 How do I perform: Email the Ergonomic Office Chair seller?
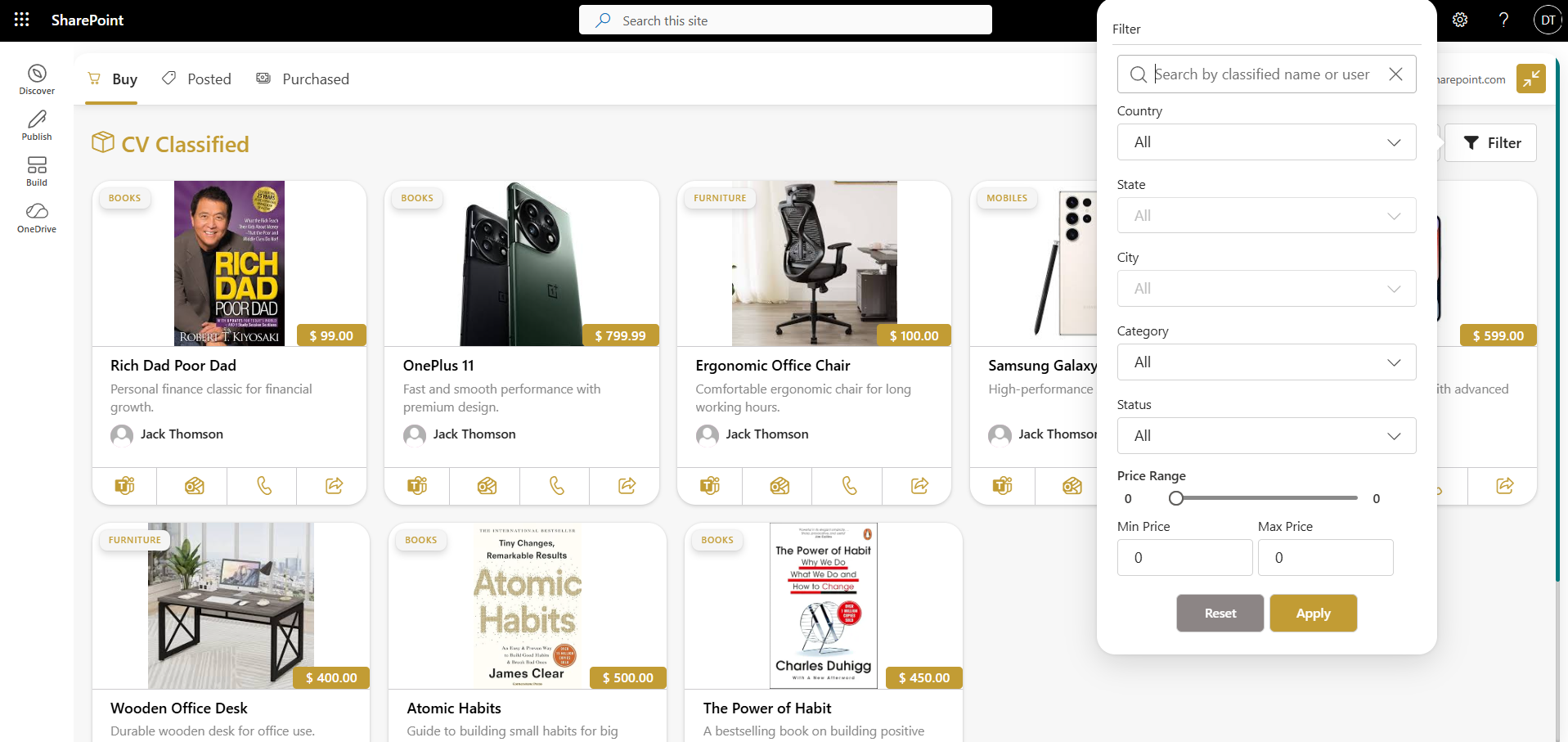click(780, 486)
